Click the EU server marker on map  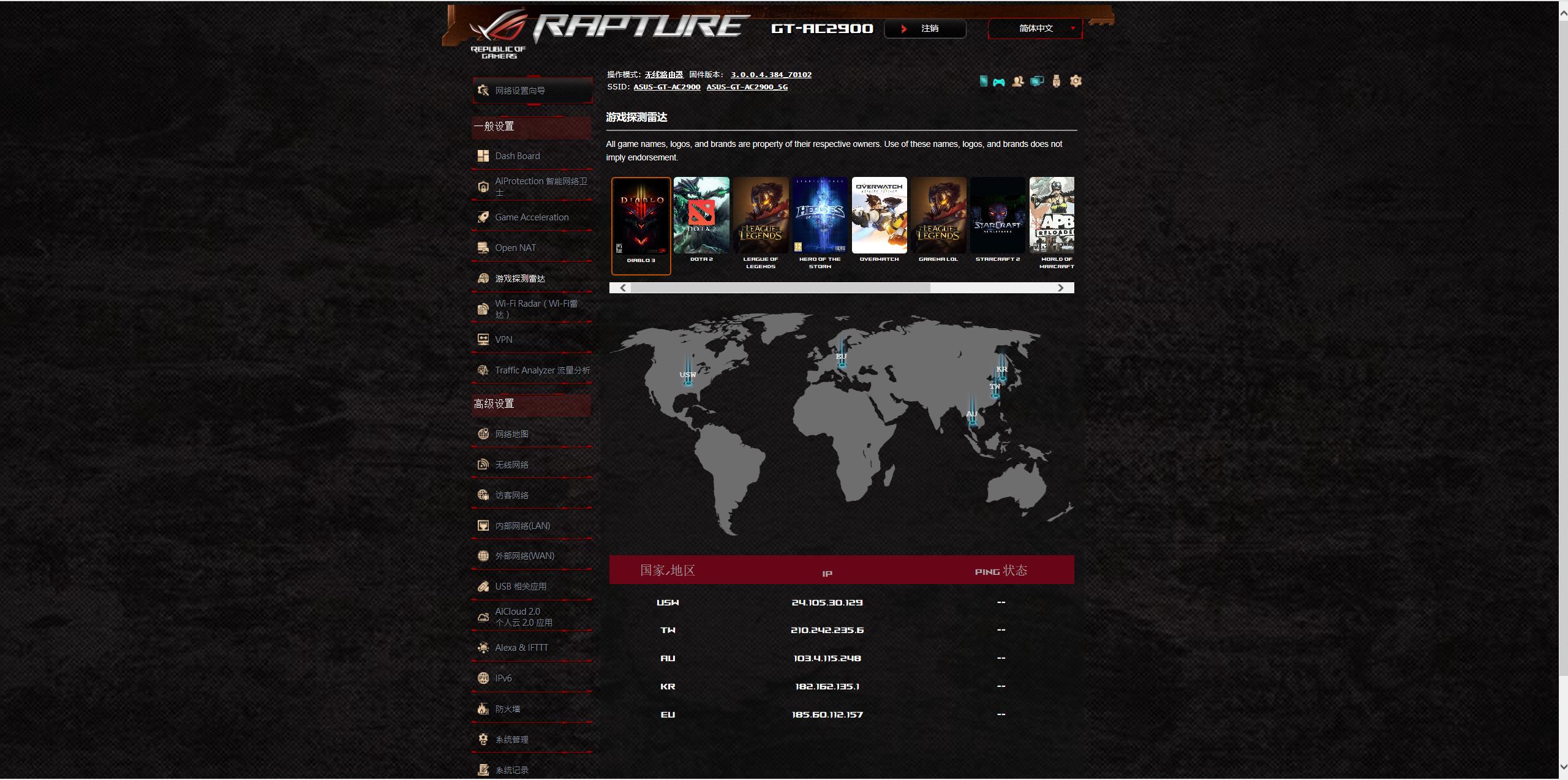point(842,357)
